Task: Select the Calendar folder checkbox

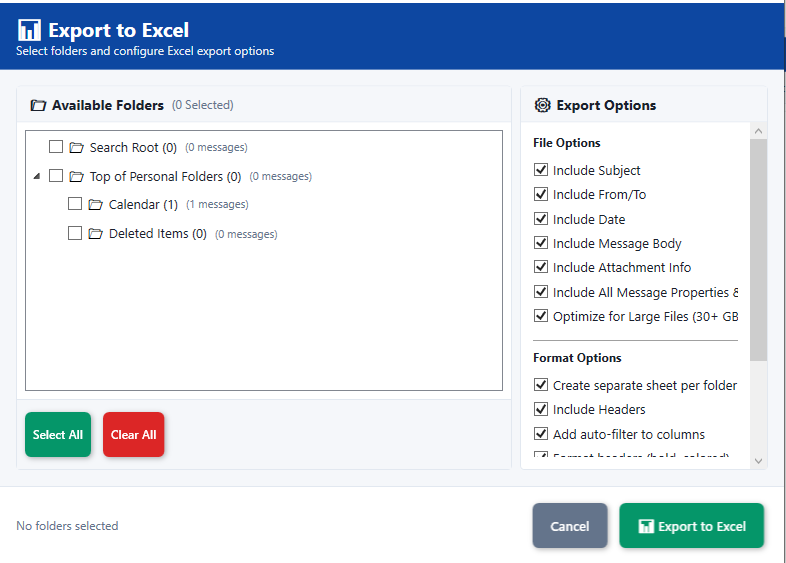Action: click(75, 204)
